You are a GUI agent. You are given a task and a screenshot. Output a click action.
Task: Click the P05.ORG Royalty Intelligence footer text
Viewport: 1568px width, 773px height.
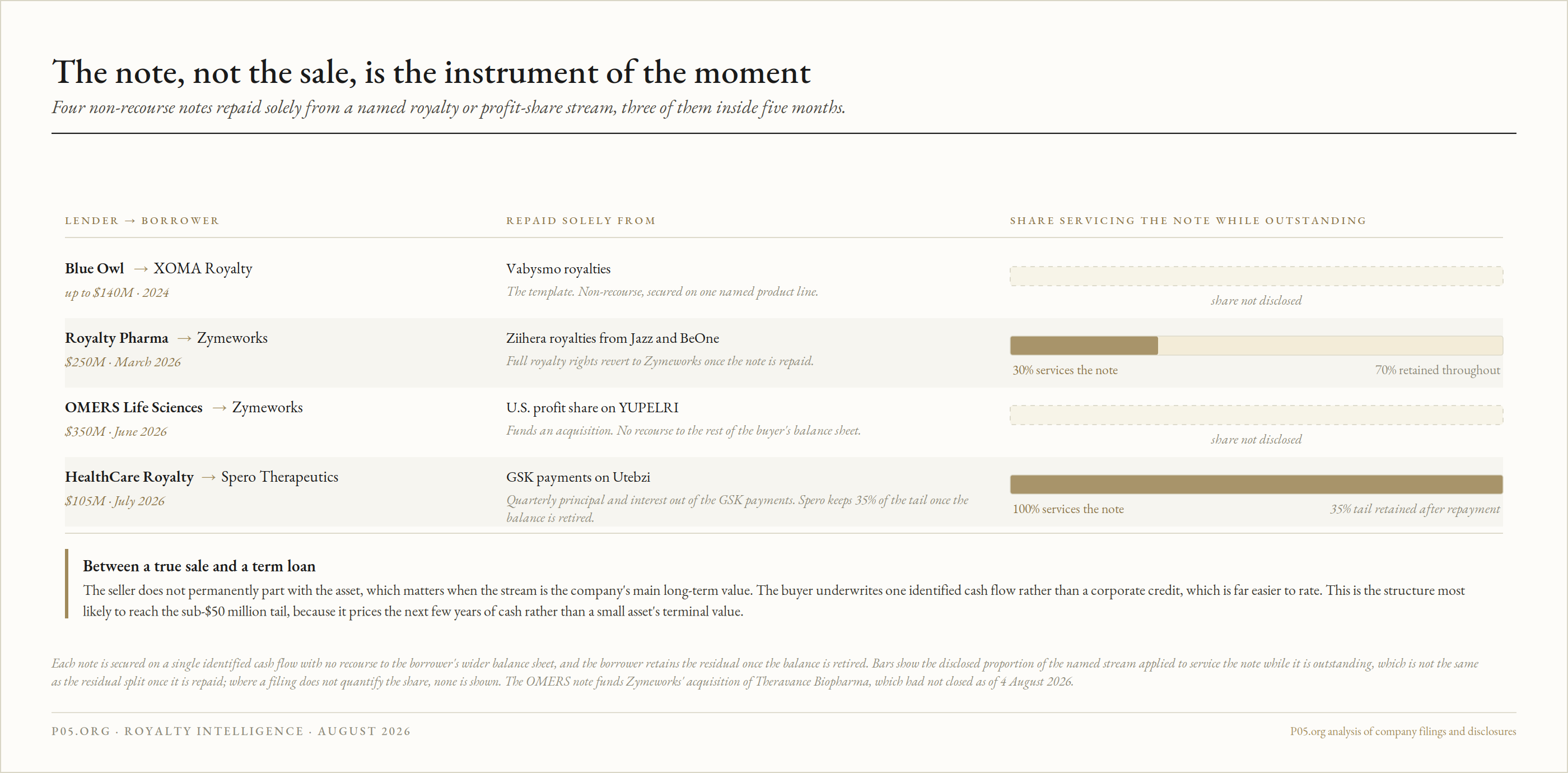(231, 731)
